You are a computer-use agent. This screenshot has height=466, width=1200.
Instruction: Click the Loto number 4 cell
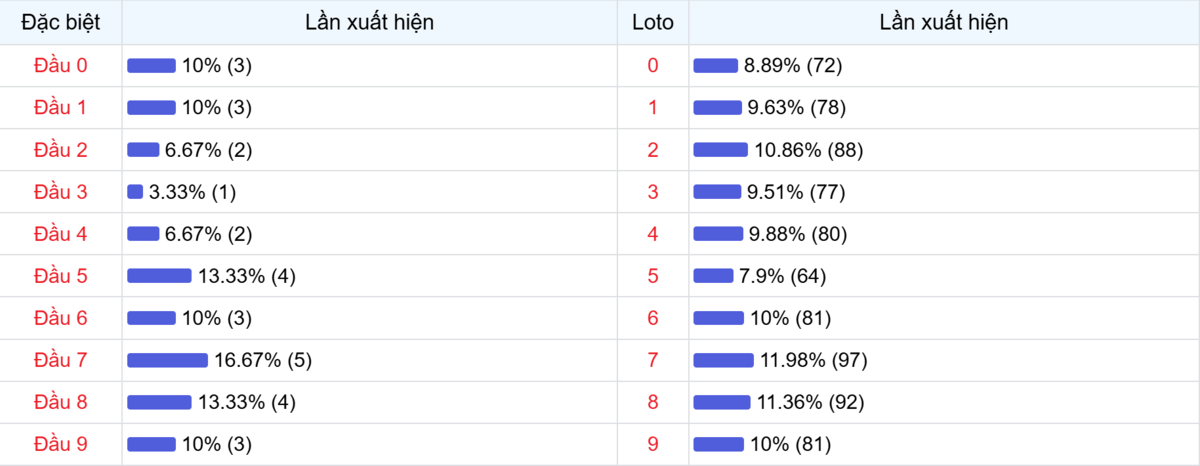[653, 234]
